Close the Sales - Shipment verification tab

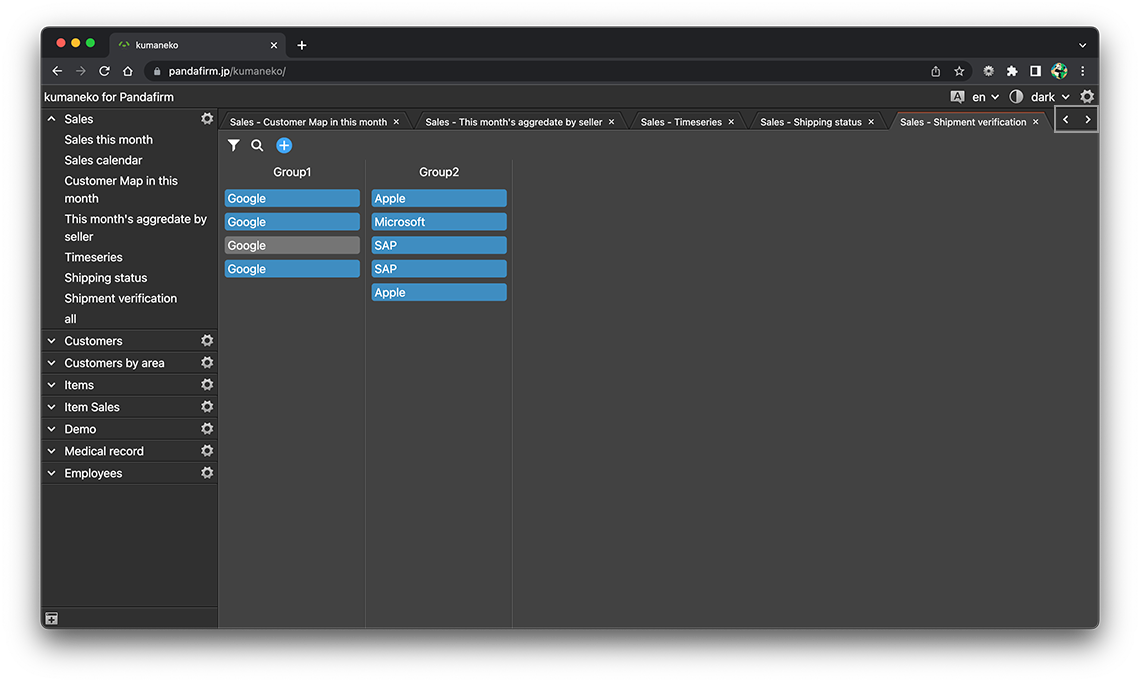[x=1036, y=122]
